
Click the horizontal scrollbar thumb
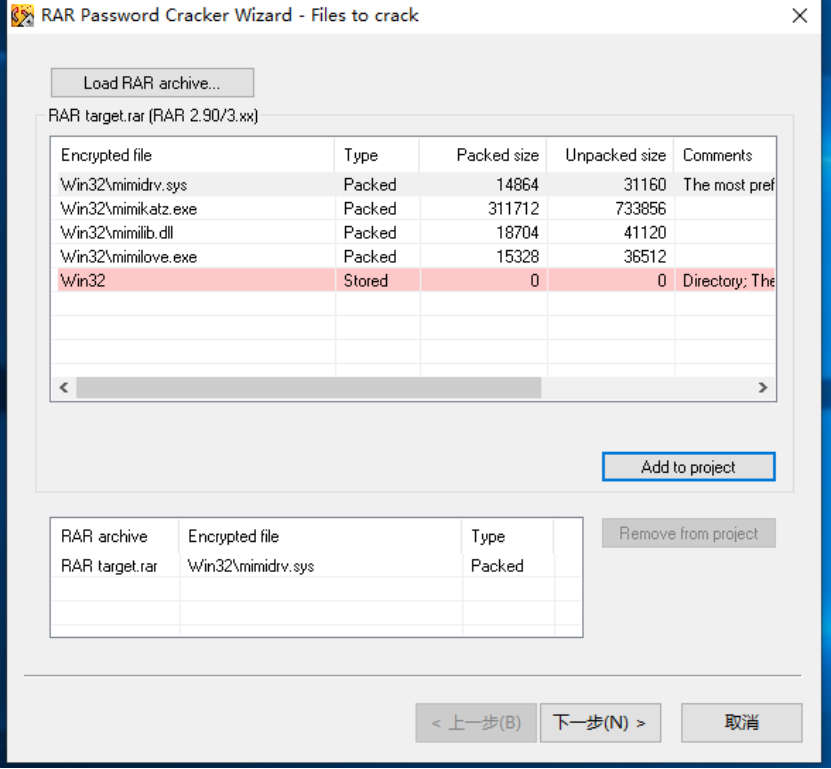click(308, 387)
